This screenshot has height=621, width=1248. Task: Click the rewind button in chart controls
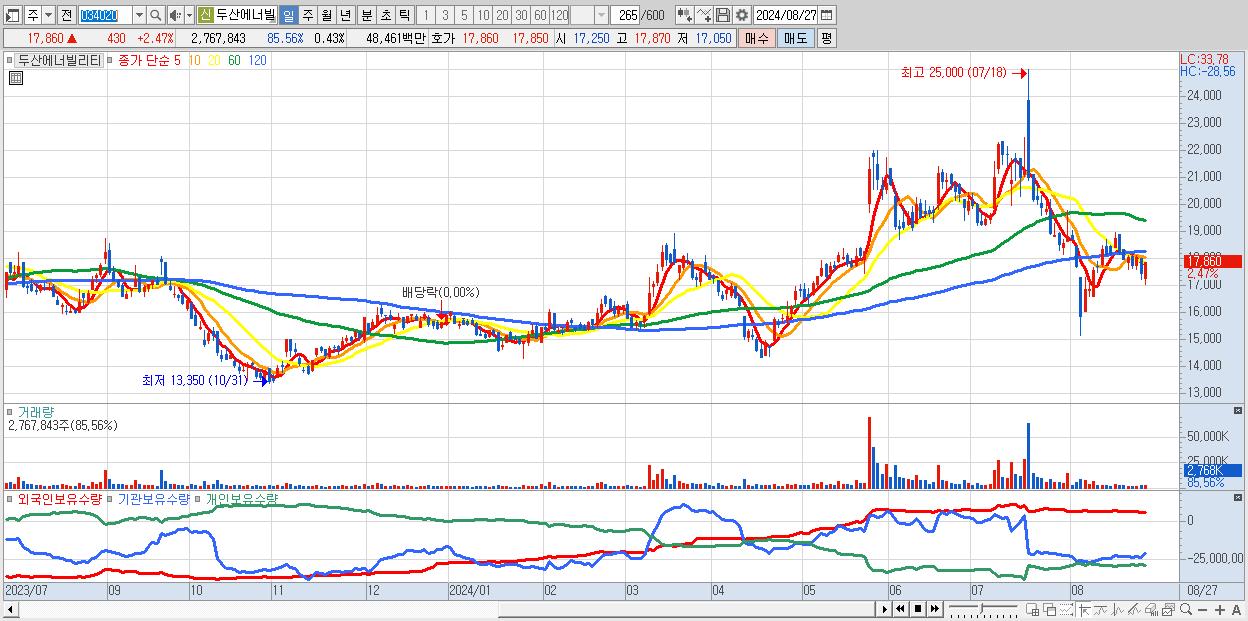[x=900, y=609]
